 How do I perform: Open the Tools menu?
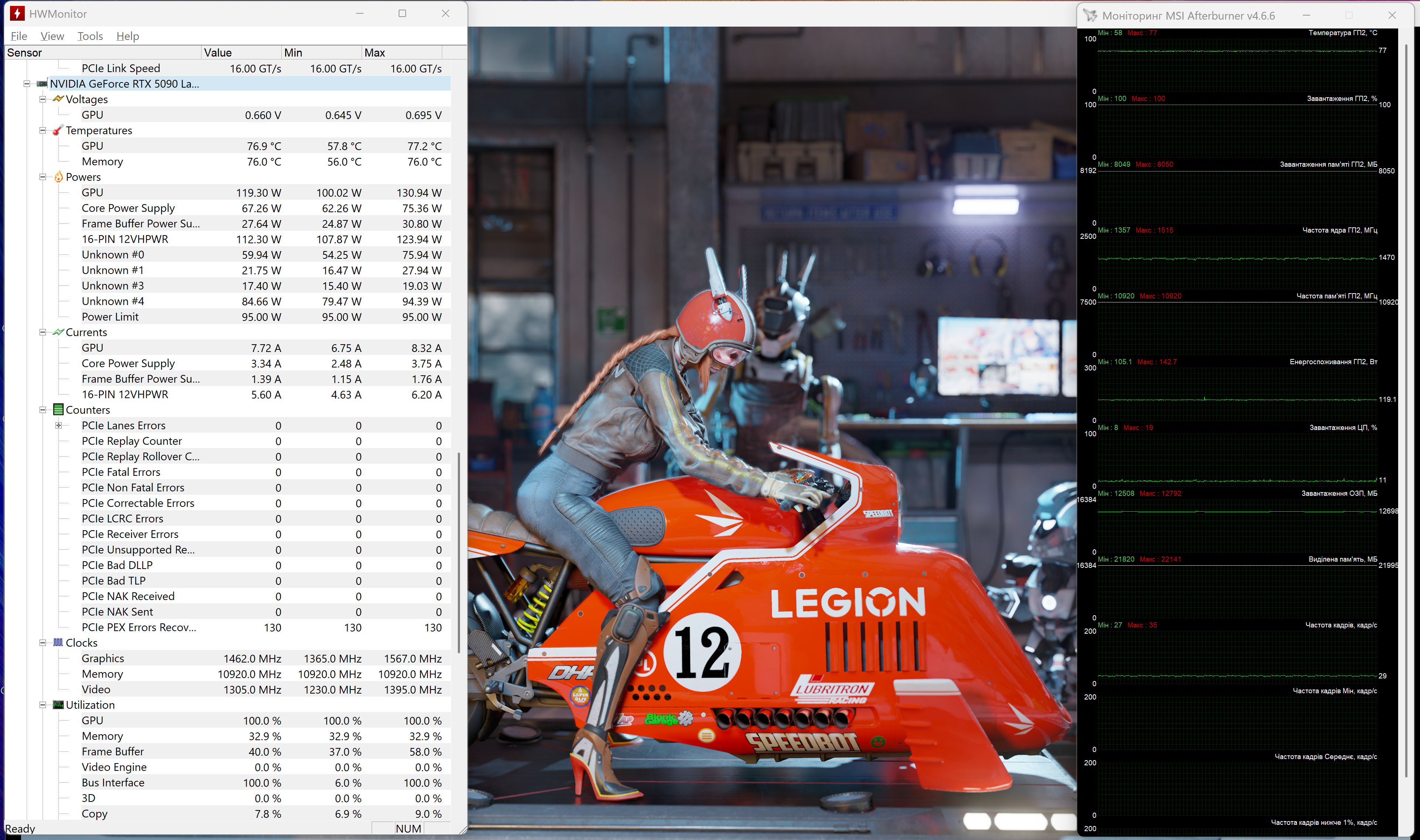click(x=90, y=36)
